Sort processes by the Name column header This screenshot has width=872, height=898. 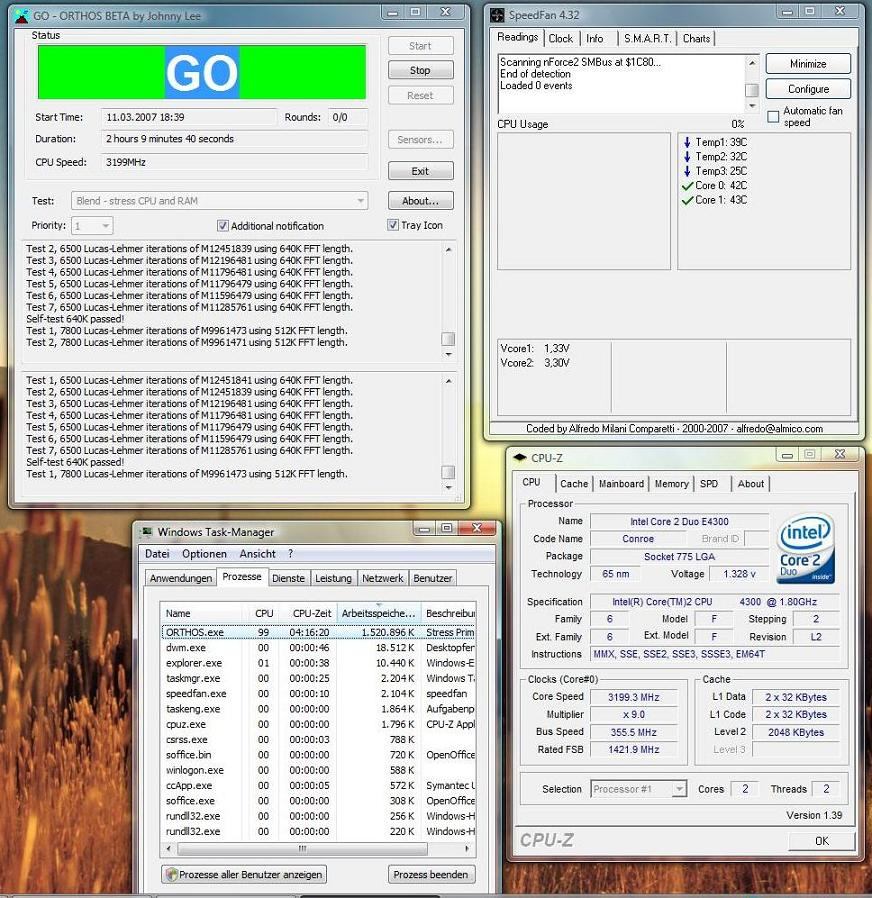tap(202, 613)
